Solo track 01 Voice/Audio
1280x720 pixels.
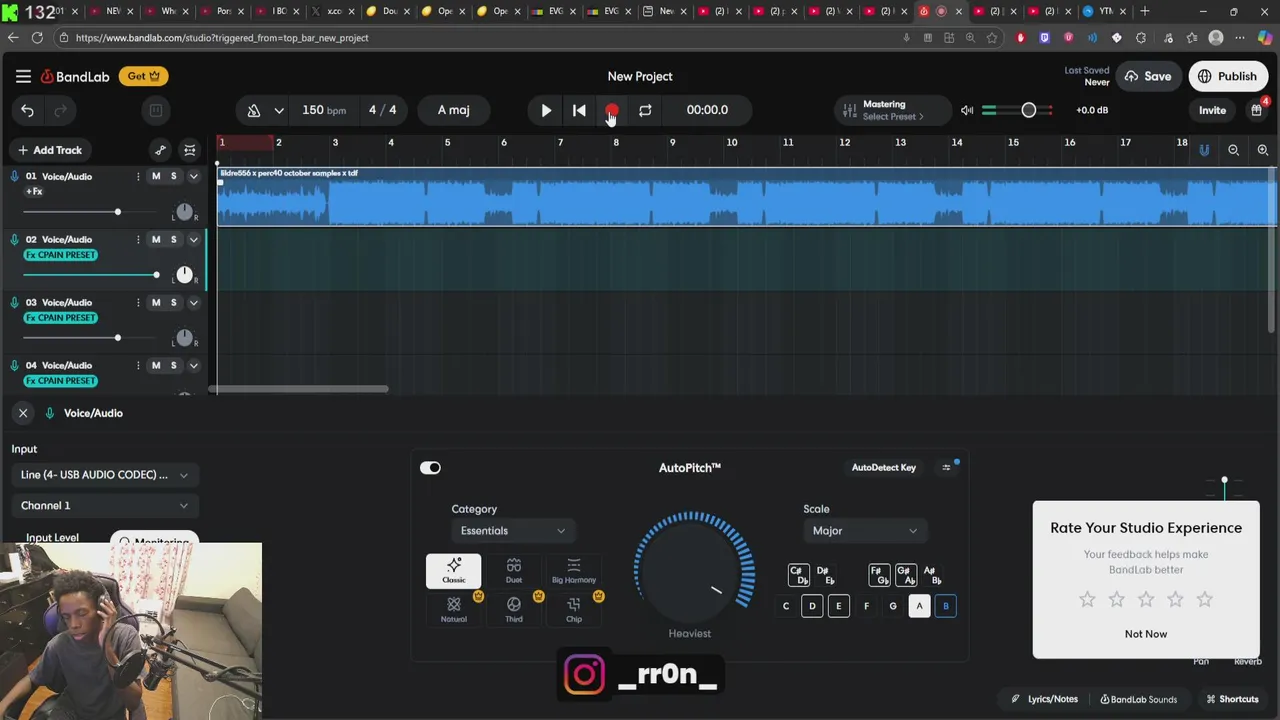click(173, 176)
